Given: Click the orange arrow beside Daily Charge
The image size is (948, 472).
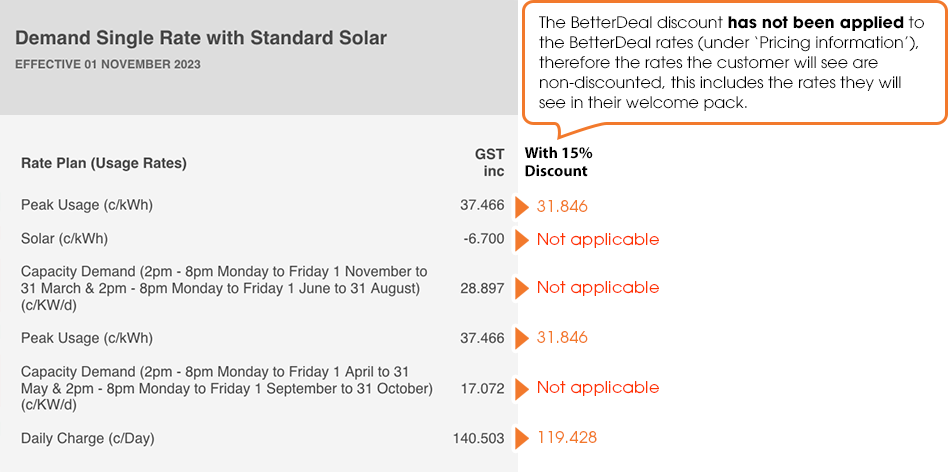Looking at the screenshot, I should pos(522,438).
